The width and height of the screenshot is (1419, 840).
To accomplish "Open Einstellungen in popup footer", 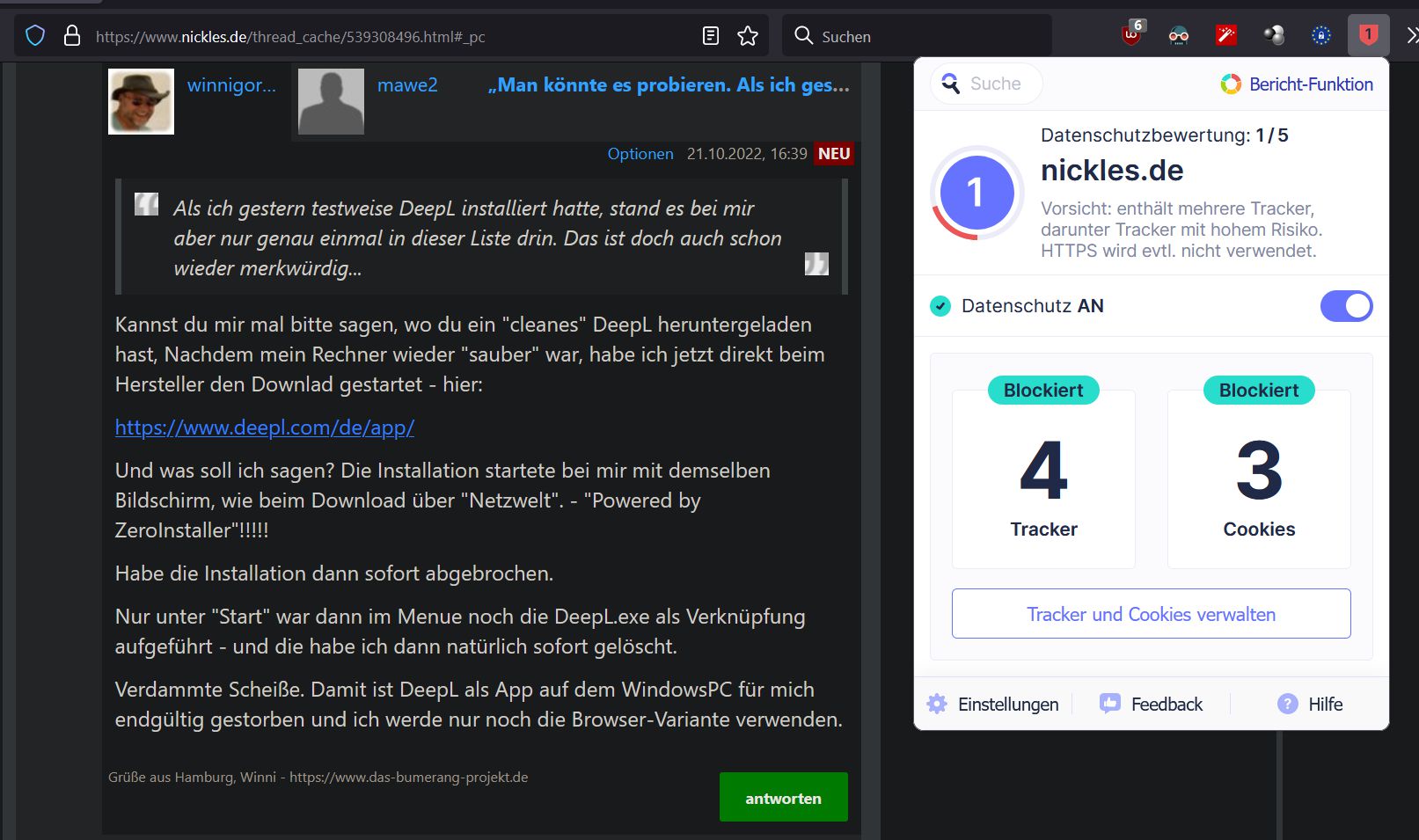I will 993,705.
